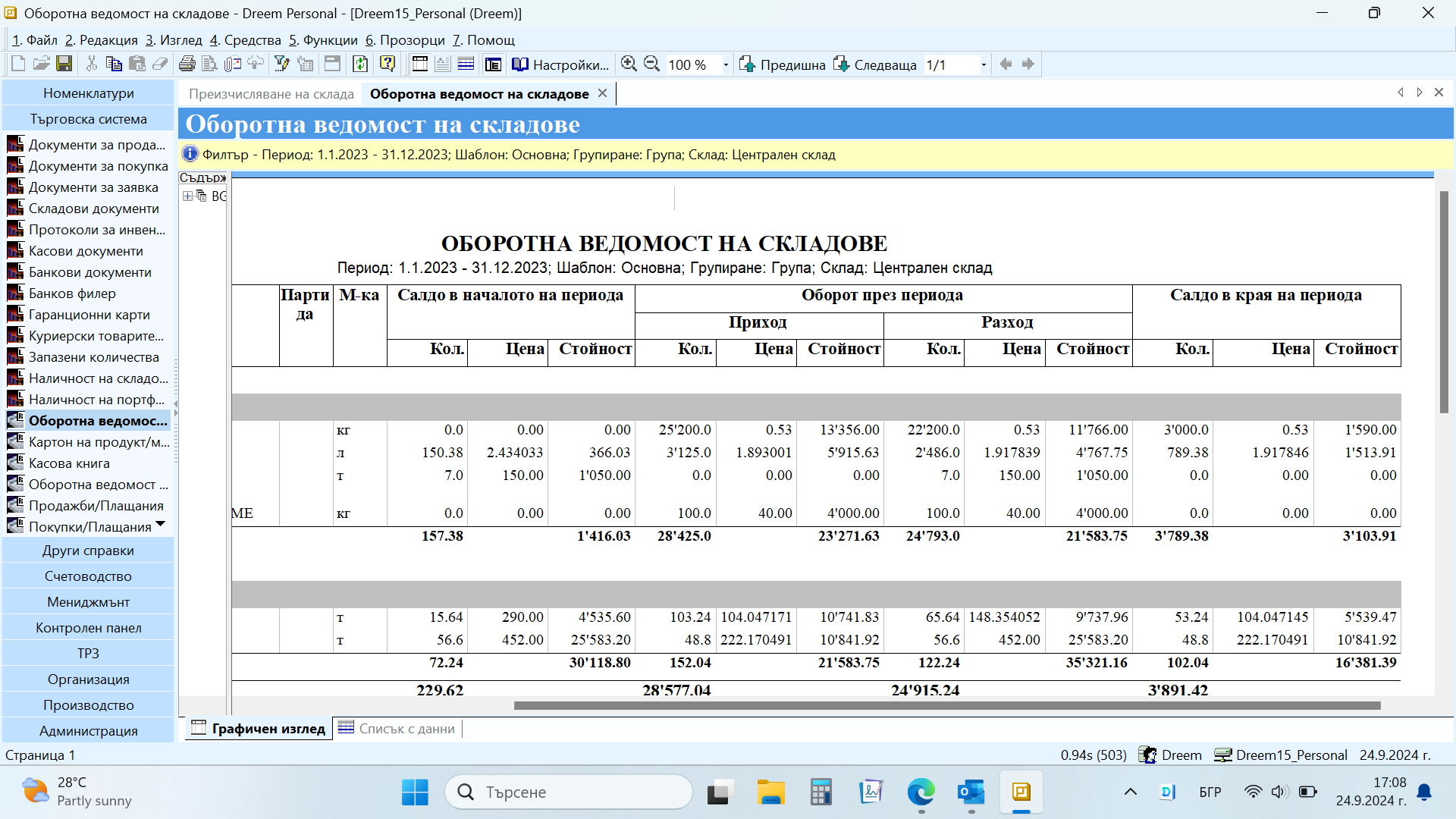Open the Функции menu
The height and width of the screenshot is (819, 1456).
pyautogui.click(x=323, y=40)
